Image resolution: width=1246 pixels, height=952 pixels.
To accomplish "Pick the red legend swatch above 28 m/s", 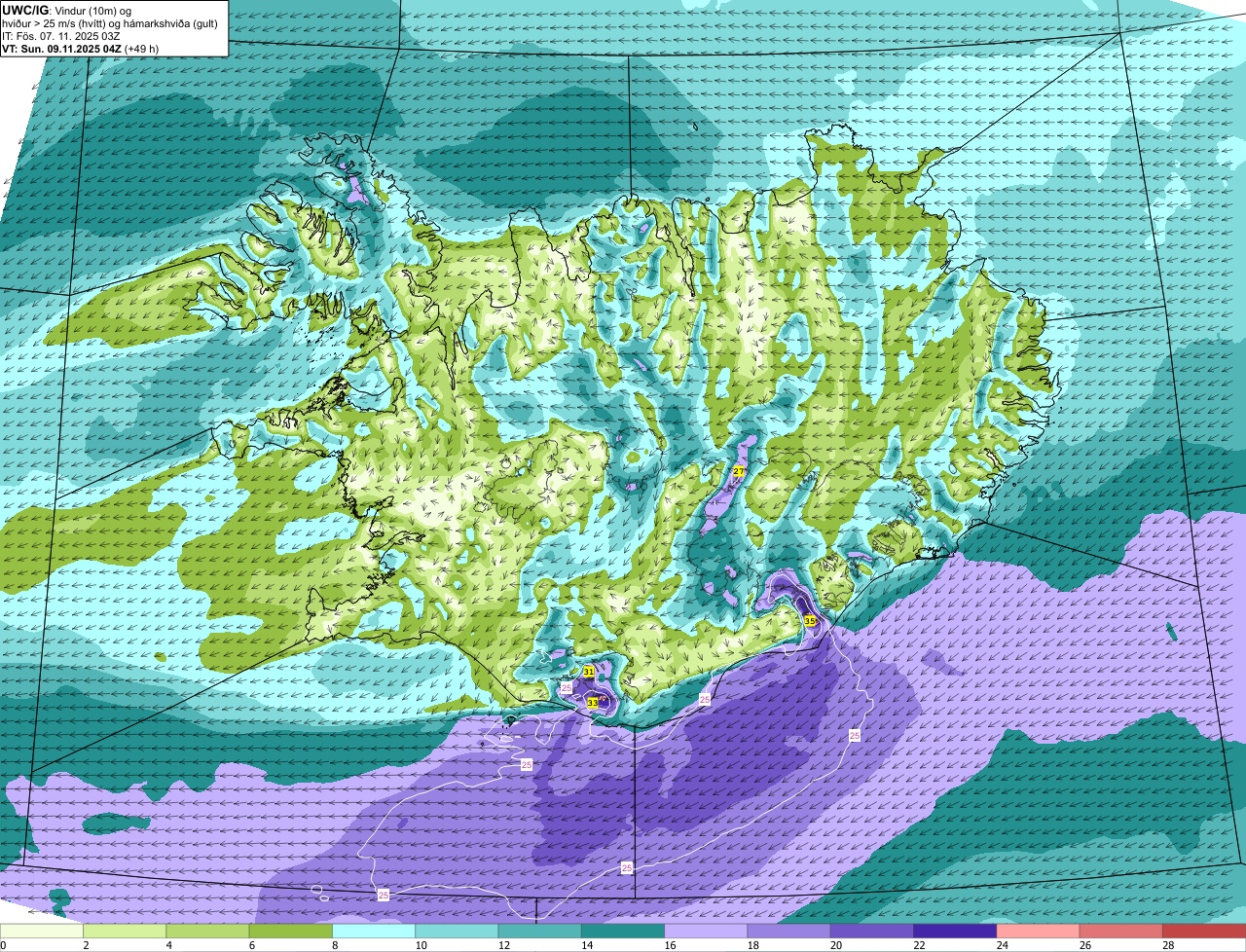I will click(1204, 931).
